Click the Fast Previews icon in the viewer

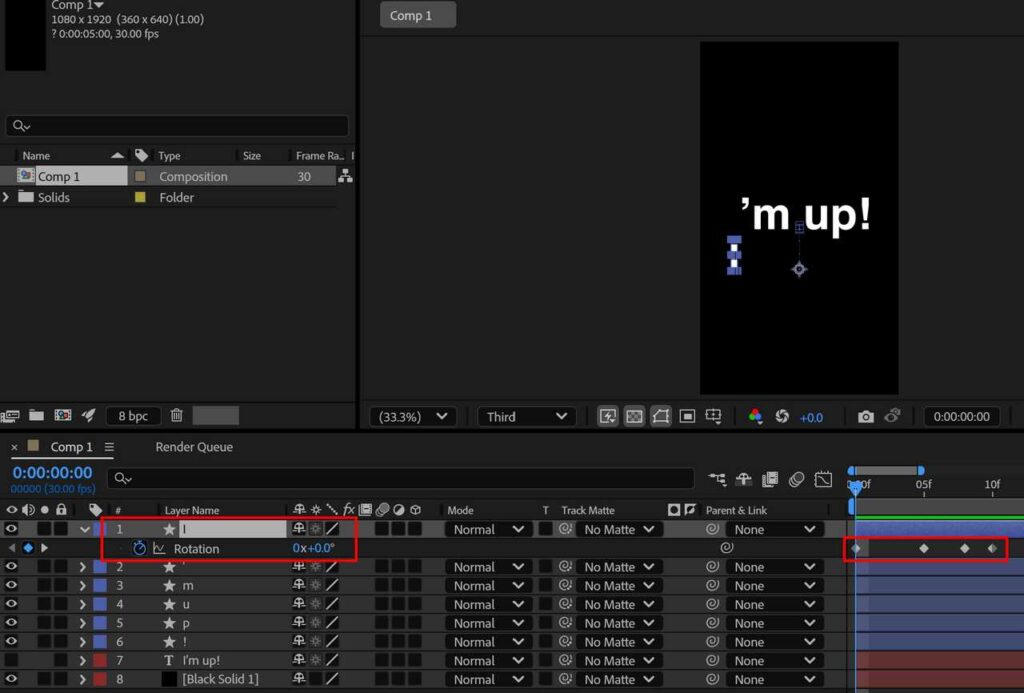(607, 417)
